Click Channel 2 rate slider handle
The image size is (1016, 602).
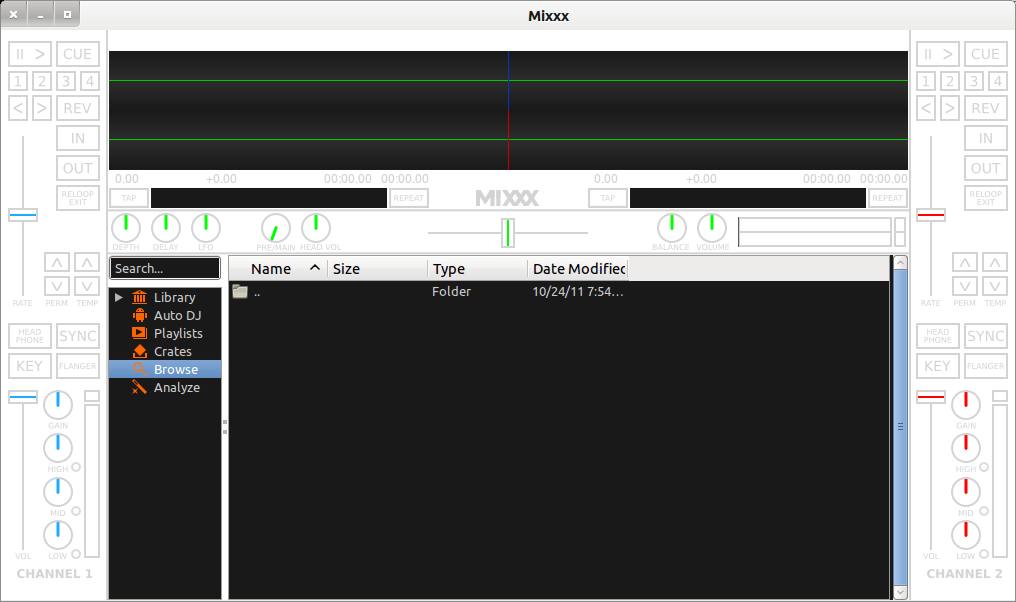click(x=930, y=214)
